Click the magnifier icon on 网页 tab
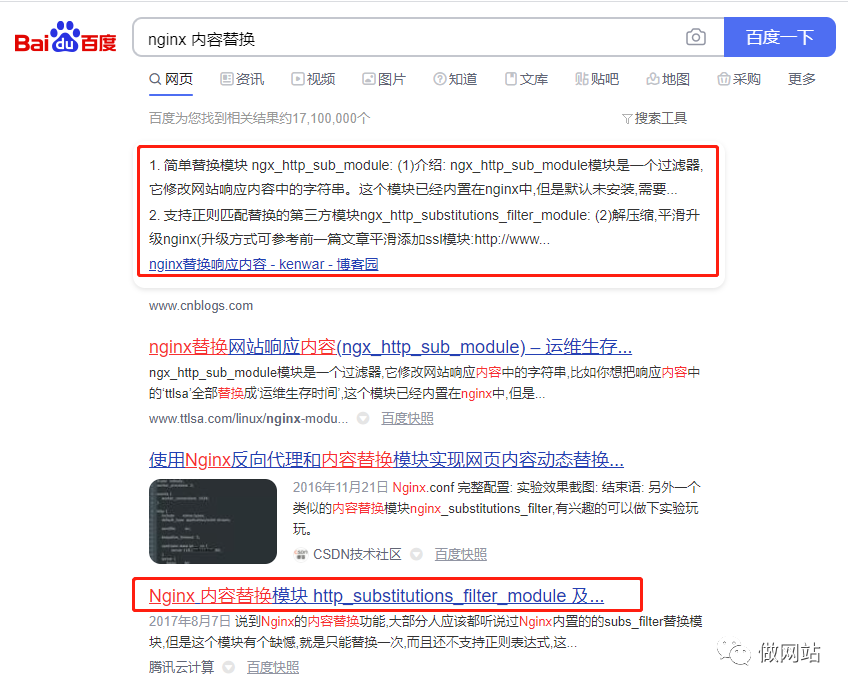The width and height of the screenshot is (848, 690). (x=155, y=79)
